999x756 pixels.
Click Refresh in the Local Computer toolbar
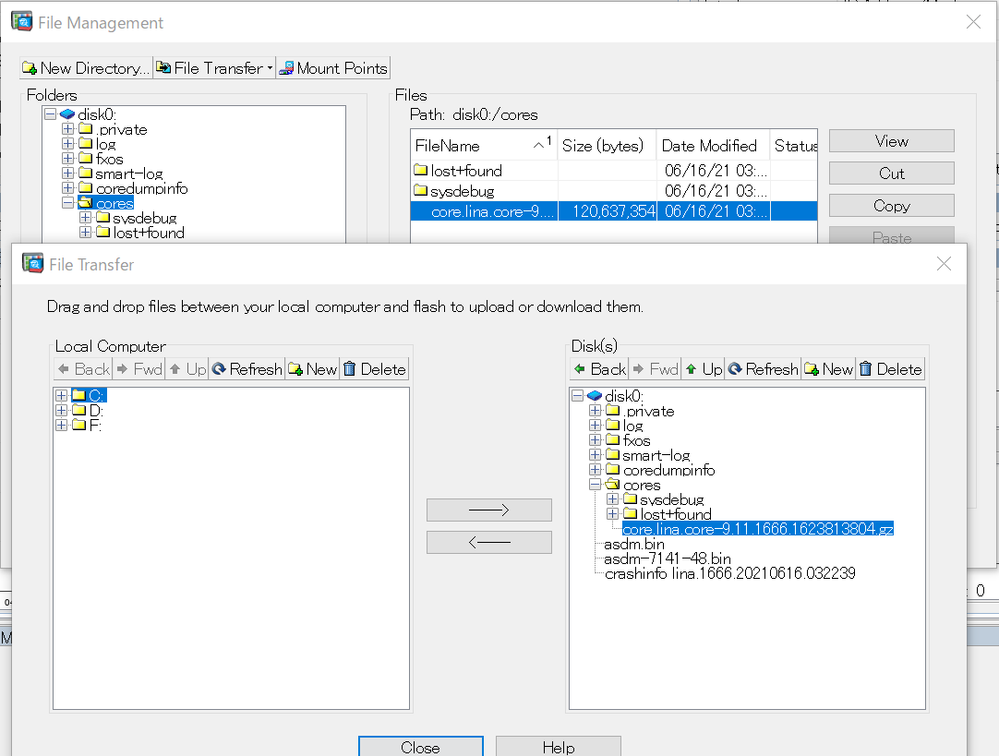coord(247,369)
